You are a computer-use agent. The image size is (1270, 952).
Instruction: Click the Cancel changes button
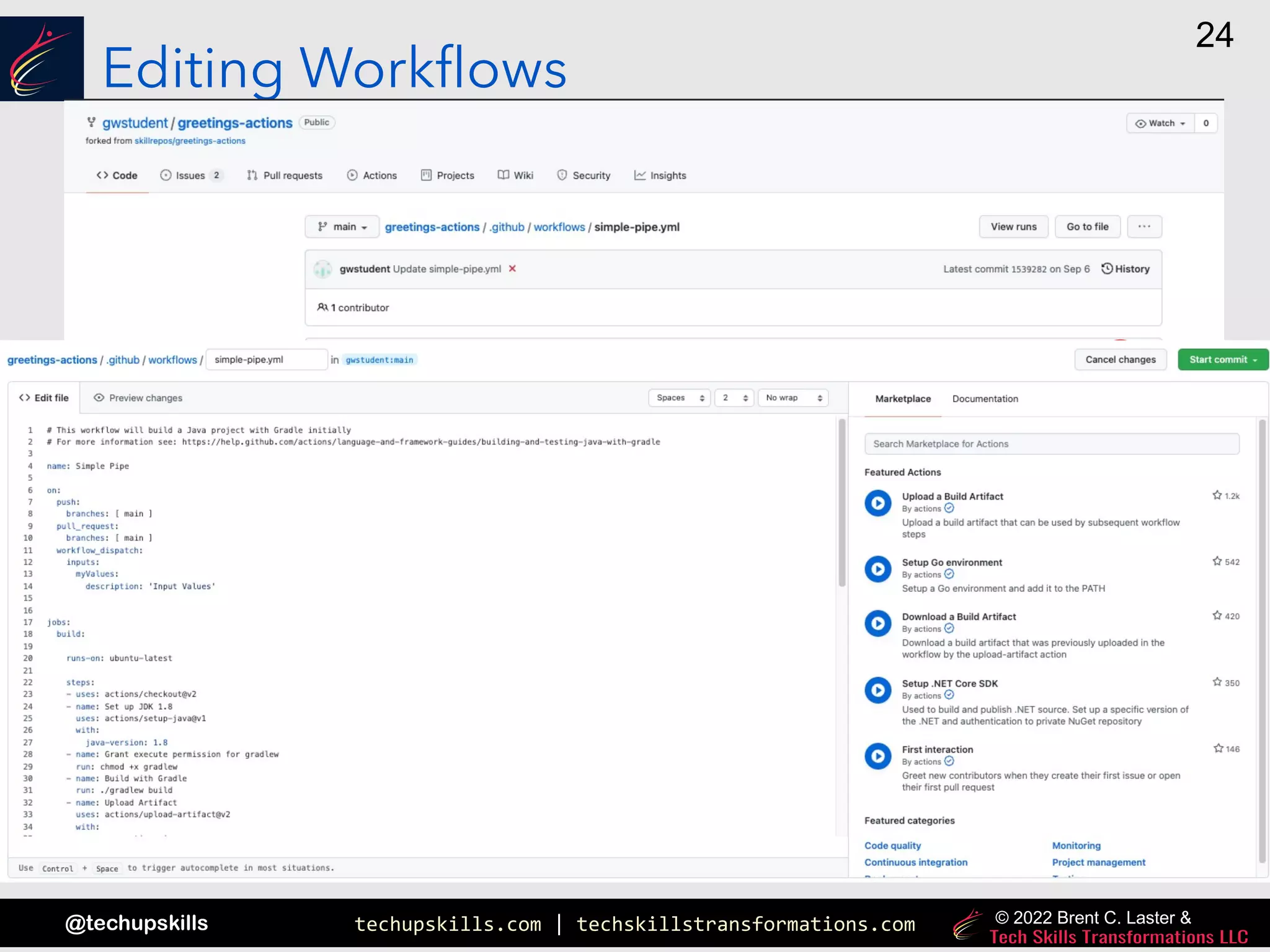1121,359
